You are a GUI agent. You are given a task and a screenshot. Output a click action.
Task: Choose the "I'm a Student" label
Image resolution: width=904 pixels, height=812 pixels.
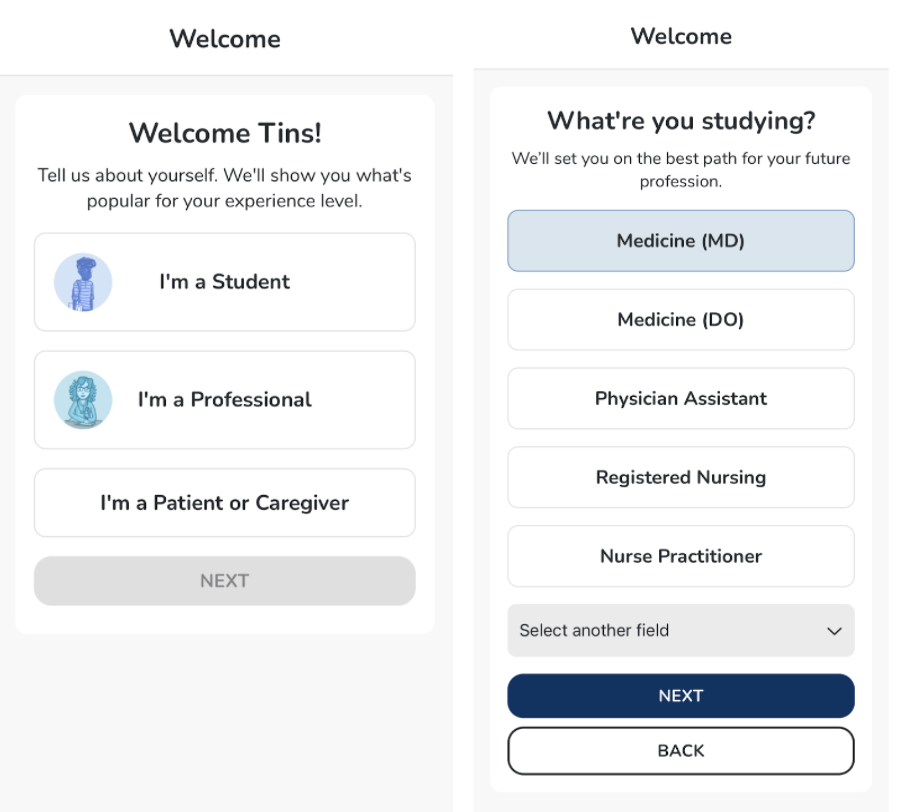pos(224,282)
